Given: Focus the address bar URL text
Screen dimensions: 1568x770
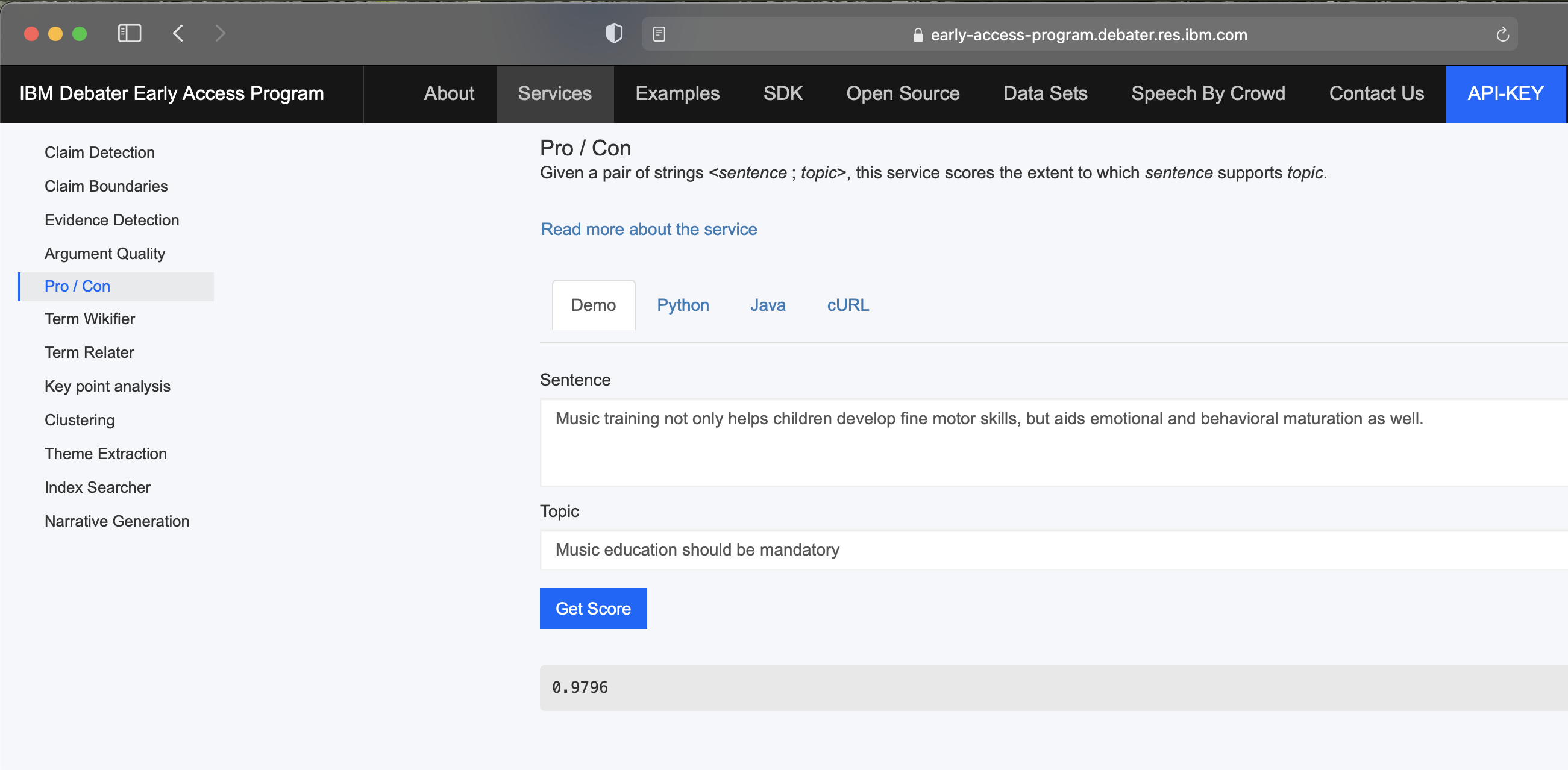Looking at the screenshot, I should tap(1088, 35).
